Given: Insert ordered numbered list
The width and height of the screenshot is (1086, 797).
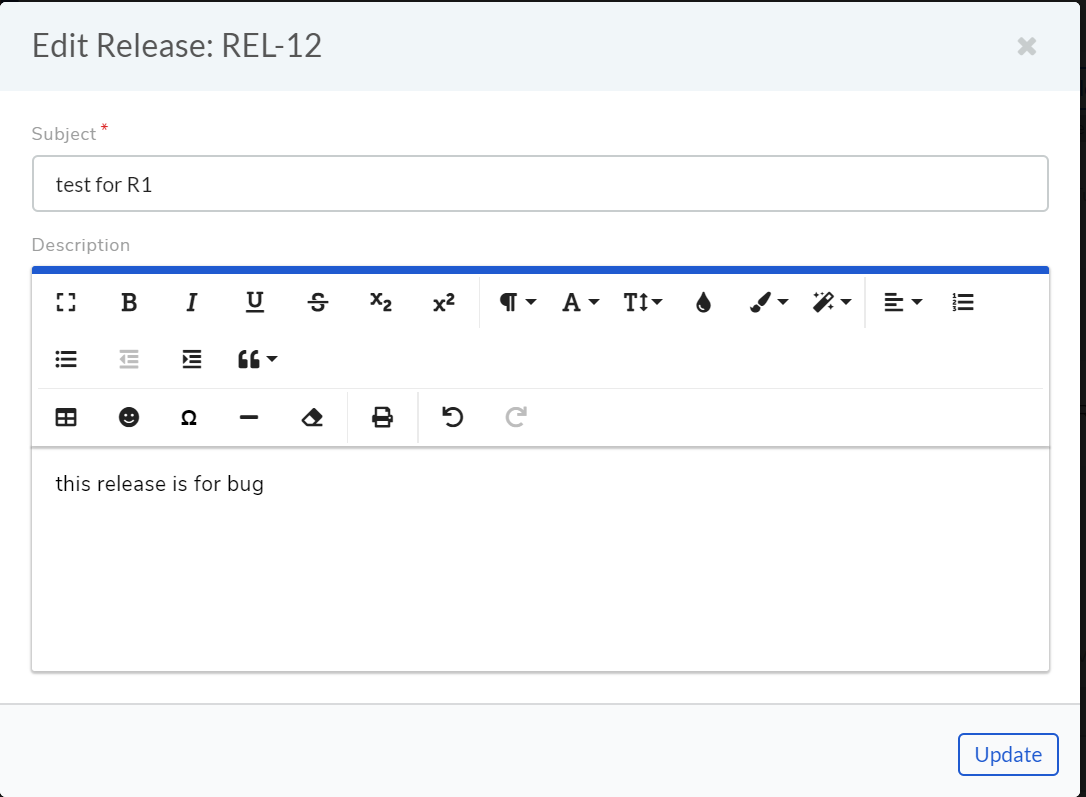Looking at the screenshot, I should tap(963, 303).
